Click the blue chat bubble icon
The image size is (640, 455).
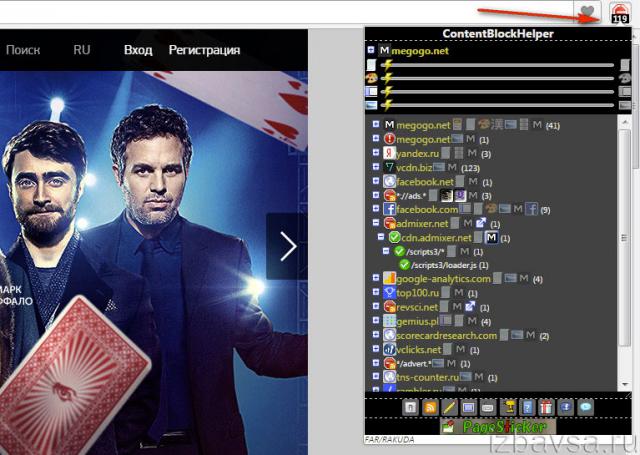pyautogui.click(x=585, y=407)
